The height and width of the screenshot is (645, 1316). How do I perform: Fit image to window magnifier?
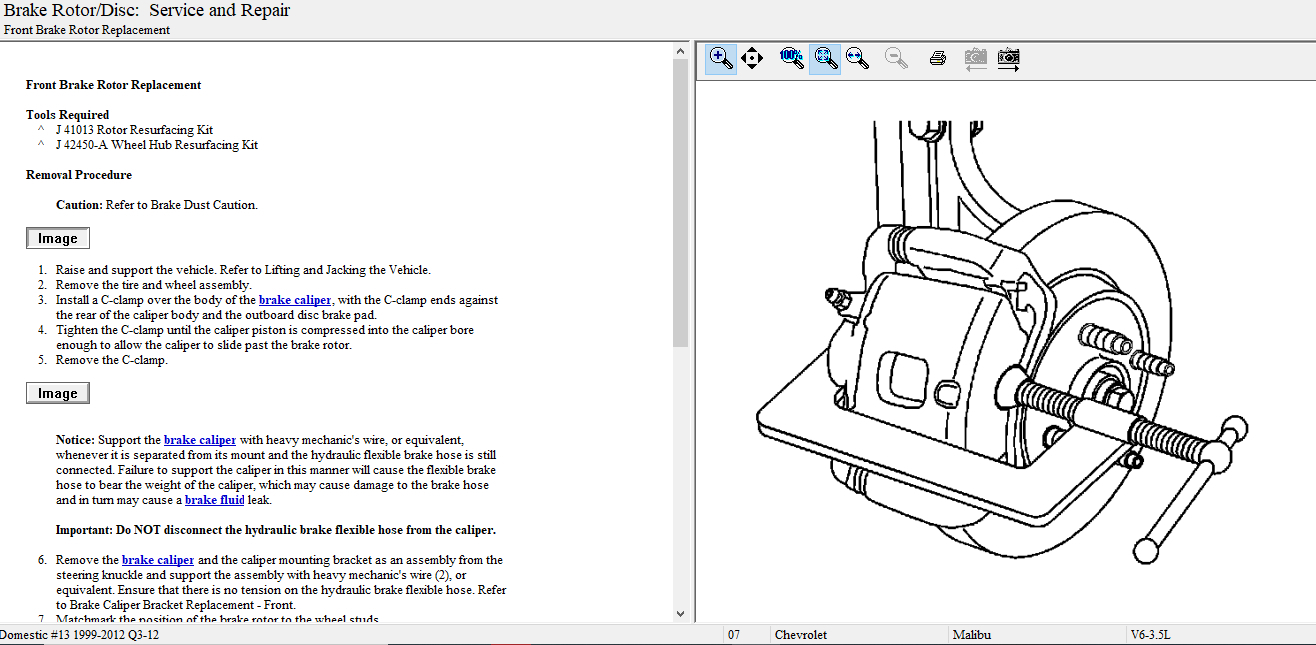(x=825, y=58)
